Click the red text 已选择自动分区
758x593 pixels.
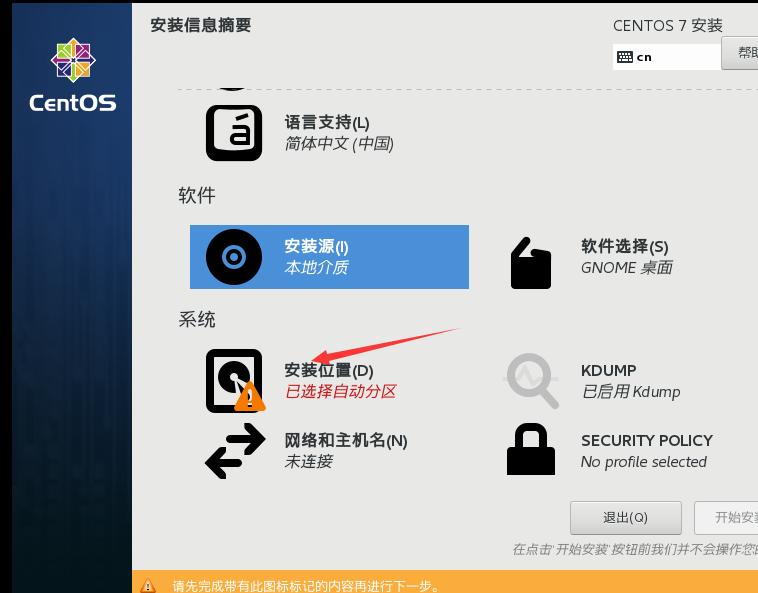[x=340, y=391]
